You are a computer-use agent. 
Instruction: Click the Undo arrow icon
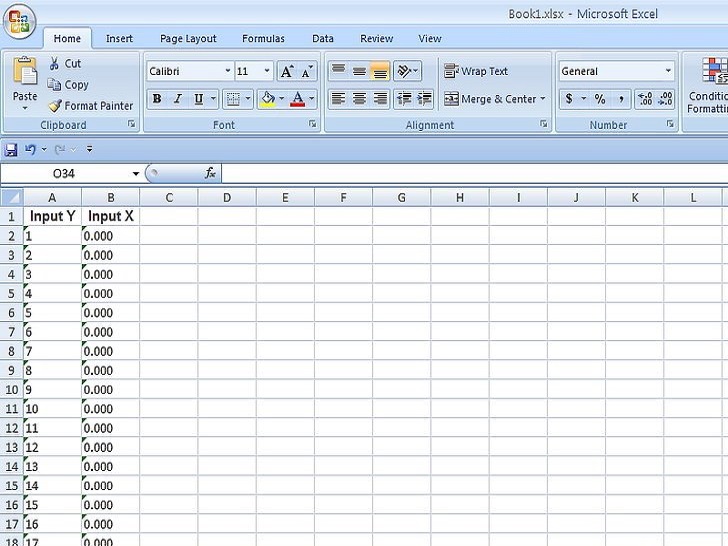click(30, 150)
